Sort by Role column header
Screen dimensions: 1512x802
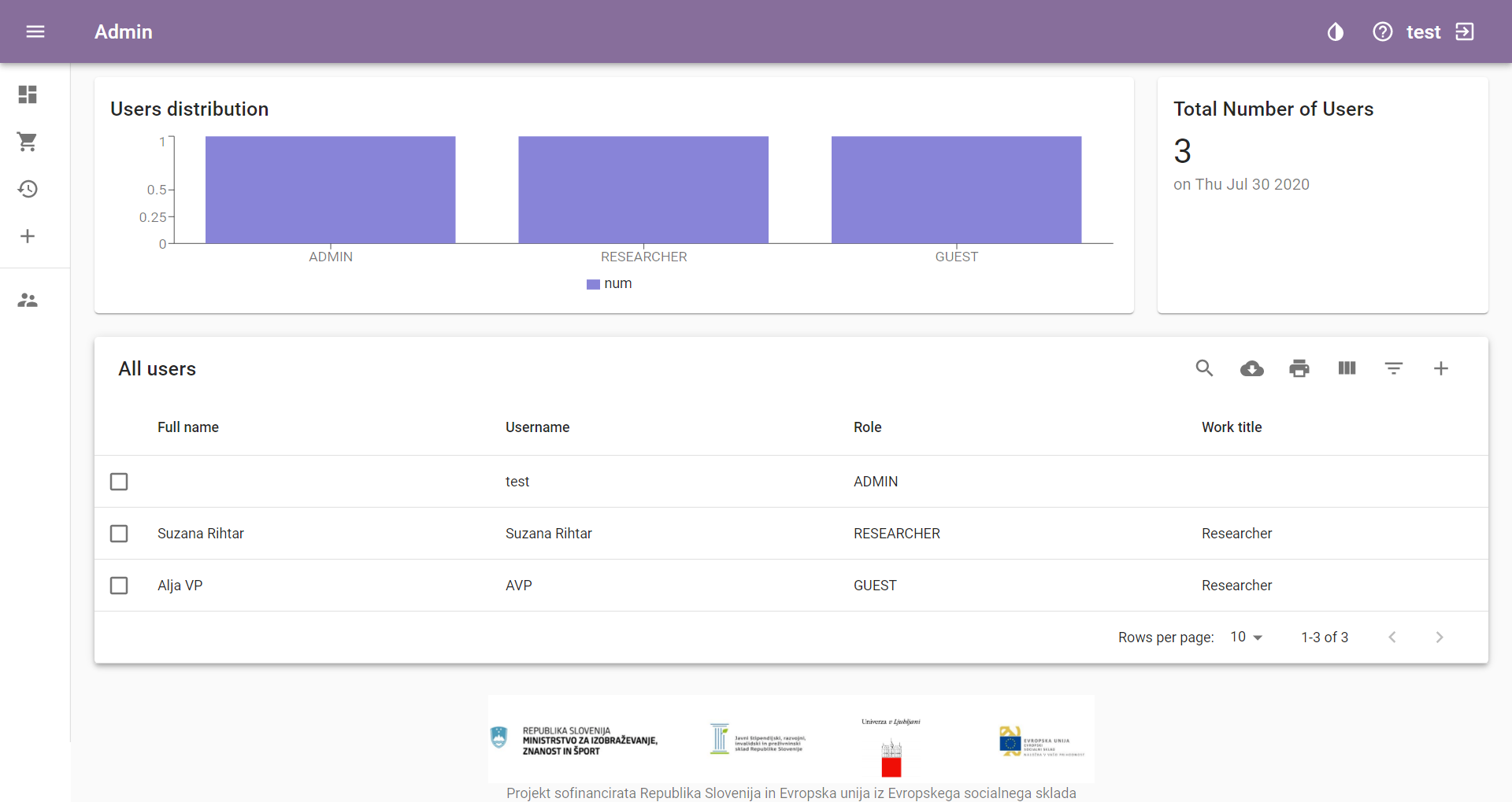867,427
